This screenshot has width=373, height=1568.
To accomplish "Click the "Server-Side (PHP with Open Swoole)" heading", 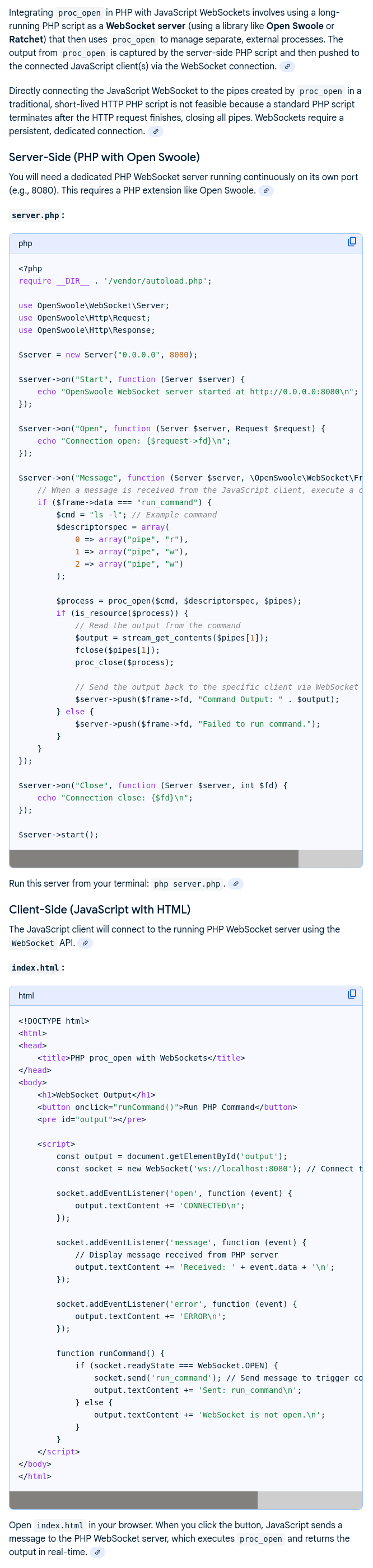I will (104, 157).
